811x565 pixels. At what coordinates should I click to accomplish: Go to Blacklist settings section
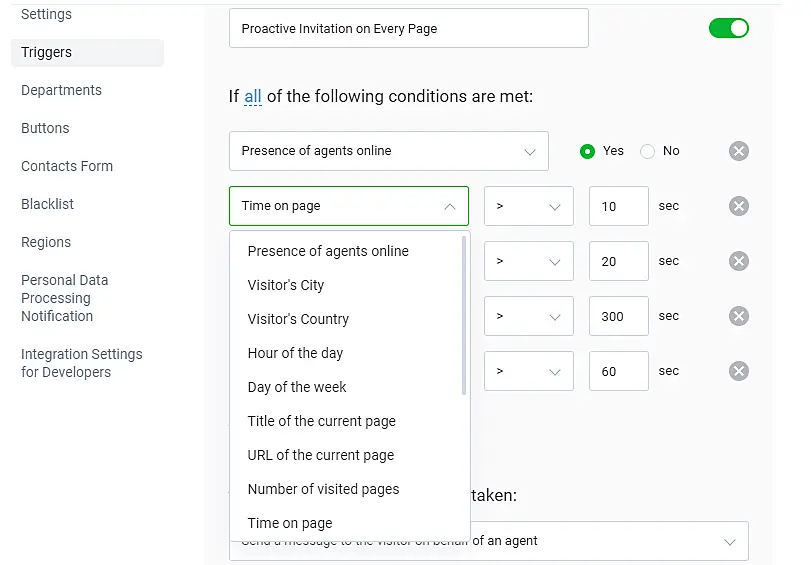[48, 204]
